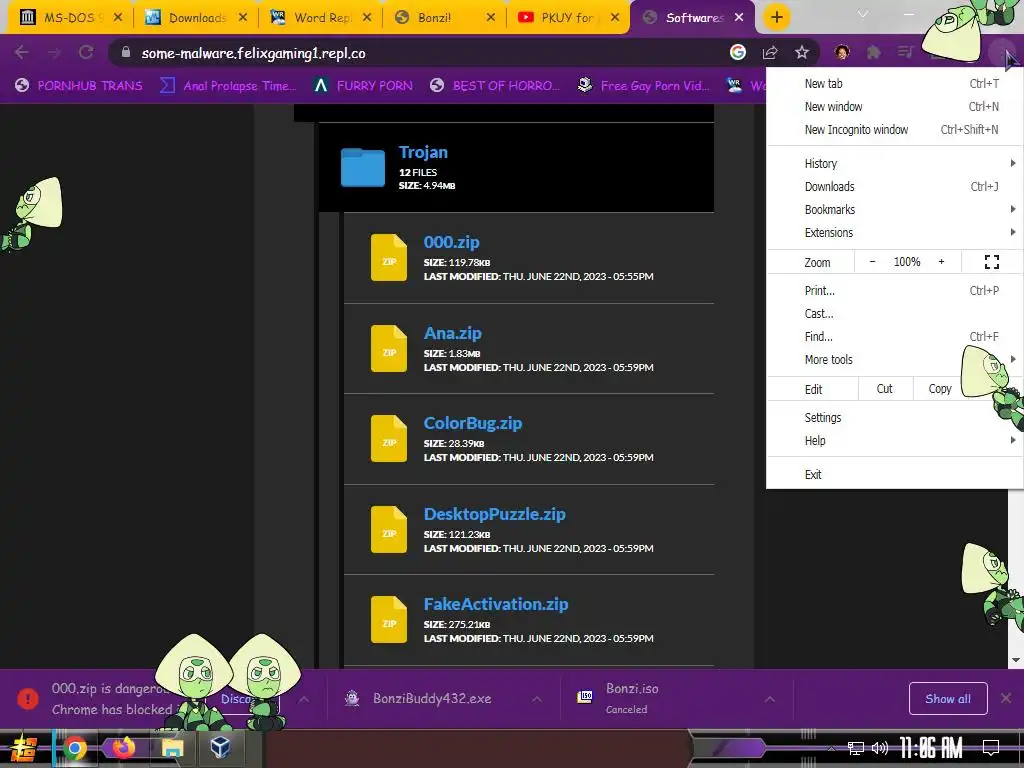1024x768 pixels.
Task: Open VirtualBox from the taskbar
Action: (x=220, y=748)
